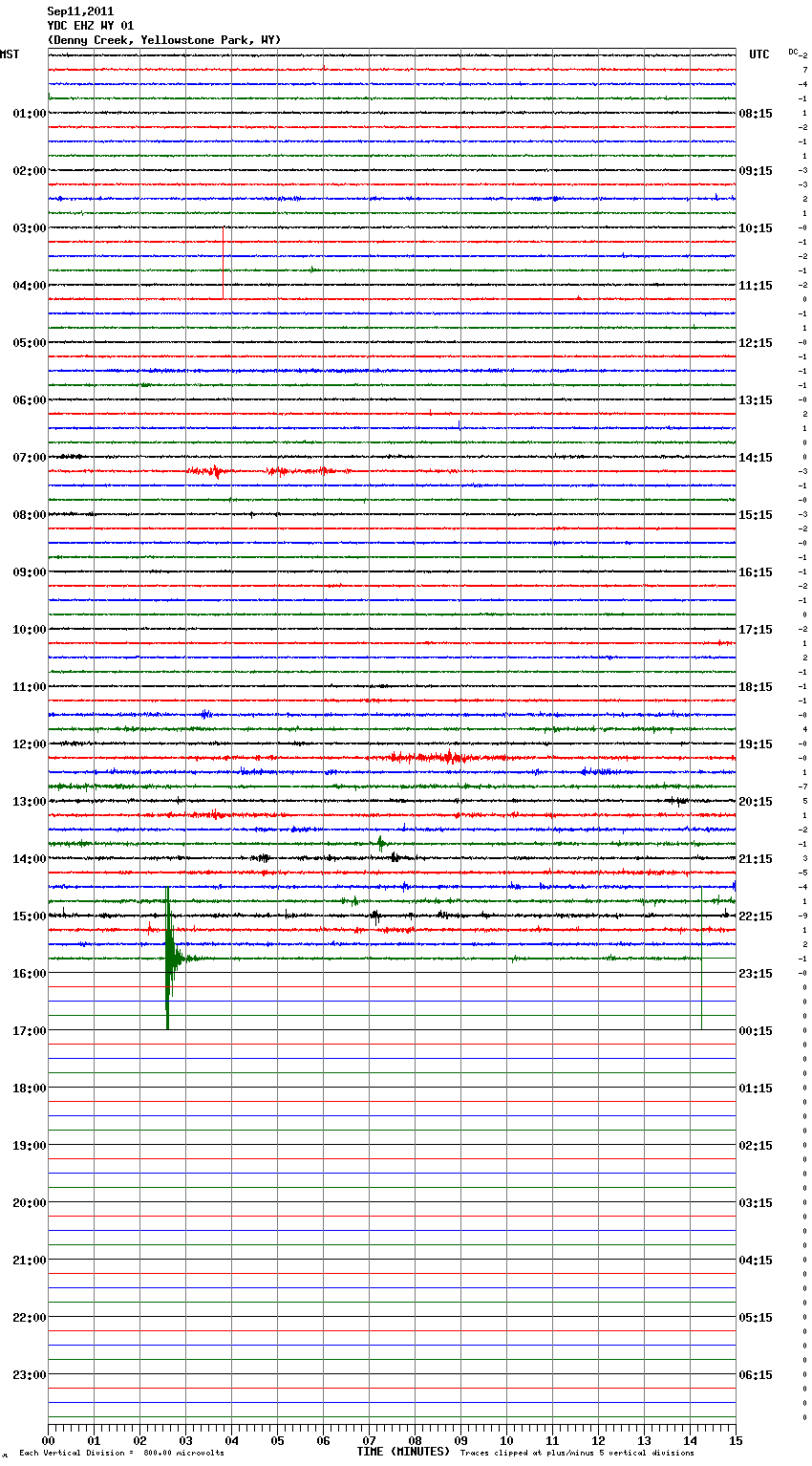Click MST time label '17:00'

pyautogui.click(x=29, y=1031)
